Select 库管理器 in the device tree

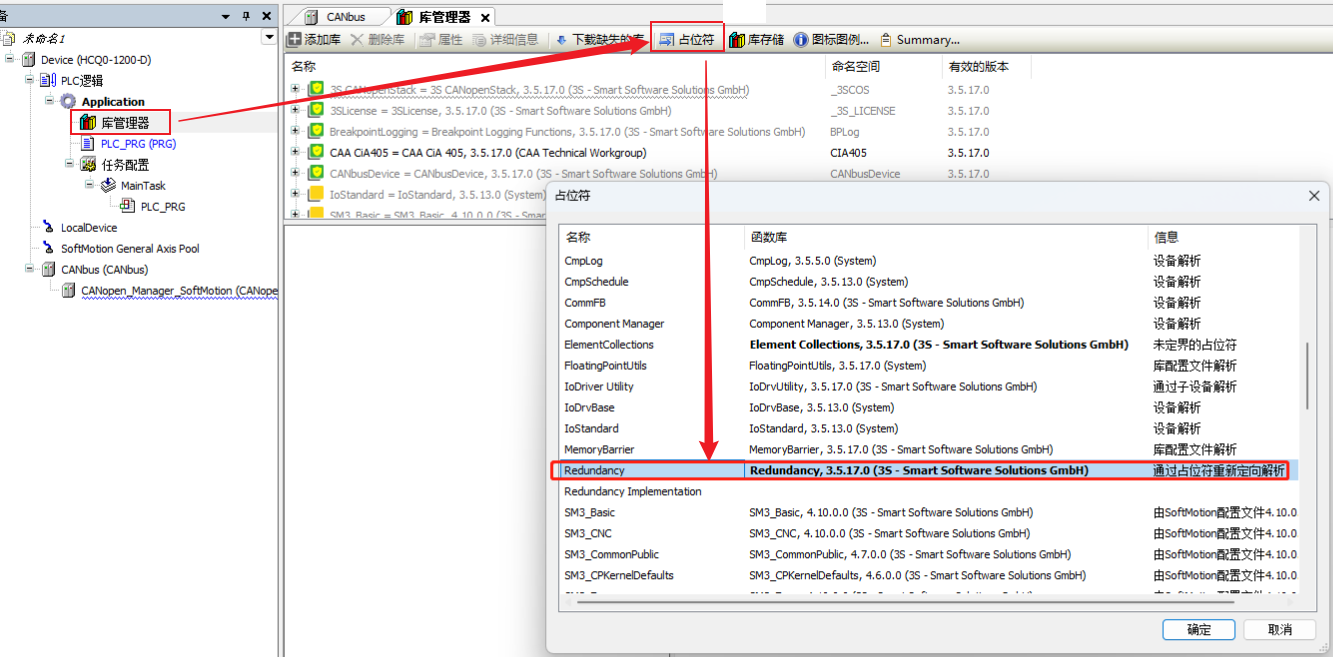[x=124, y=123]
